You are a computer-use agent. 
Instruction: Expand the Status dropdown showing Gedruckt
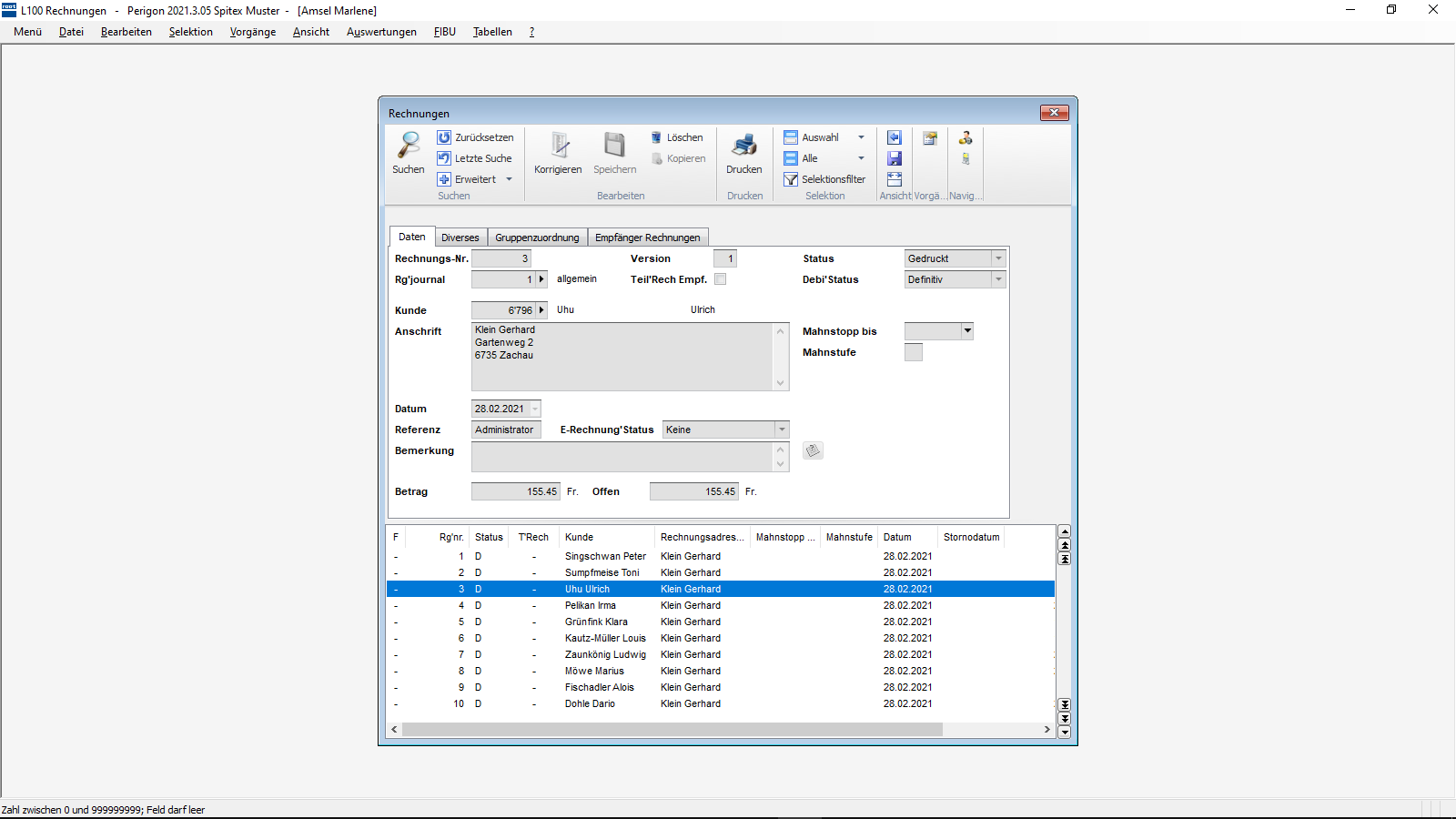point(998,258)
